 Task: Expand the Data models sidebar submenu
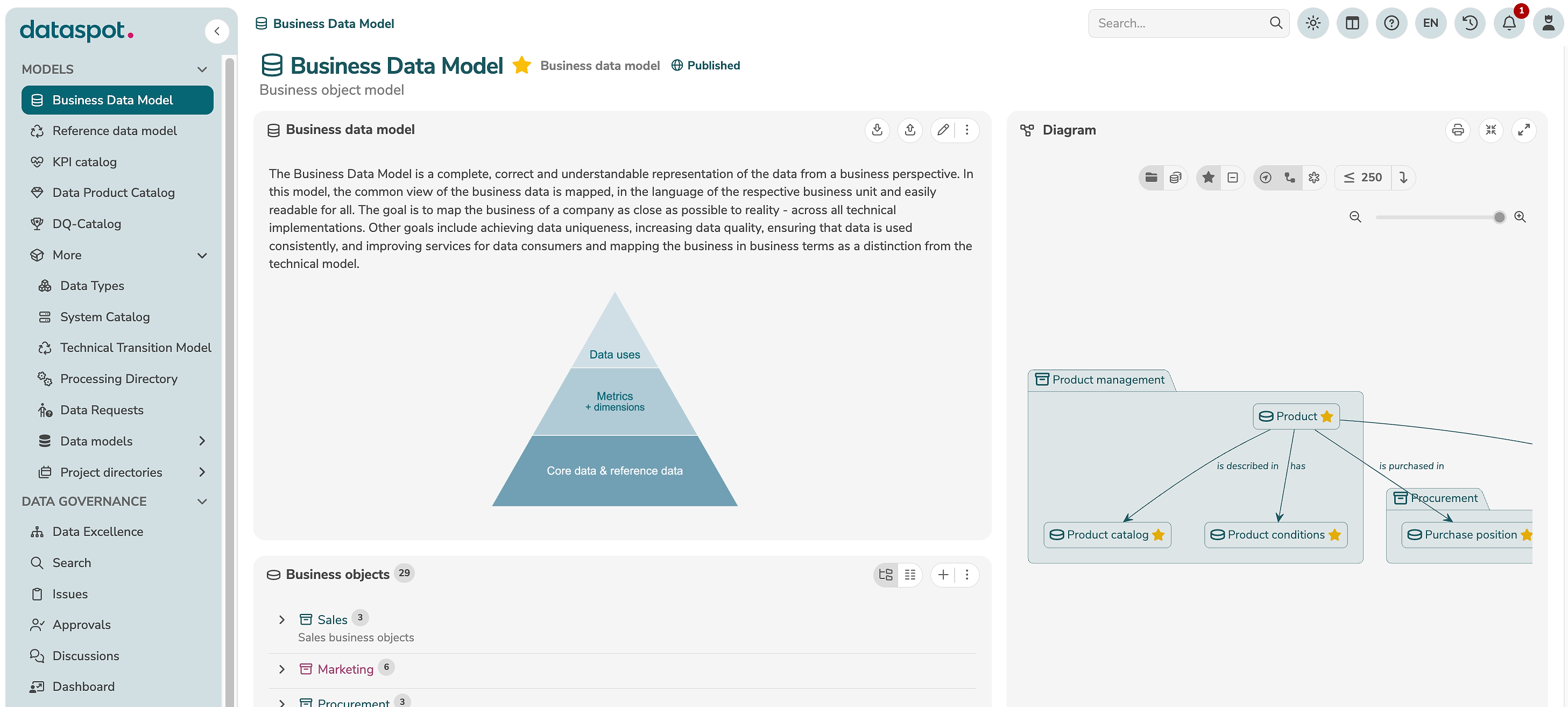click(202, 441)
